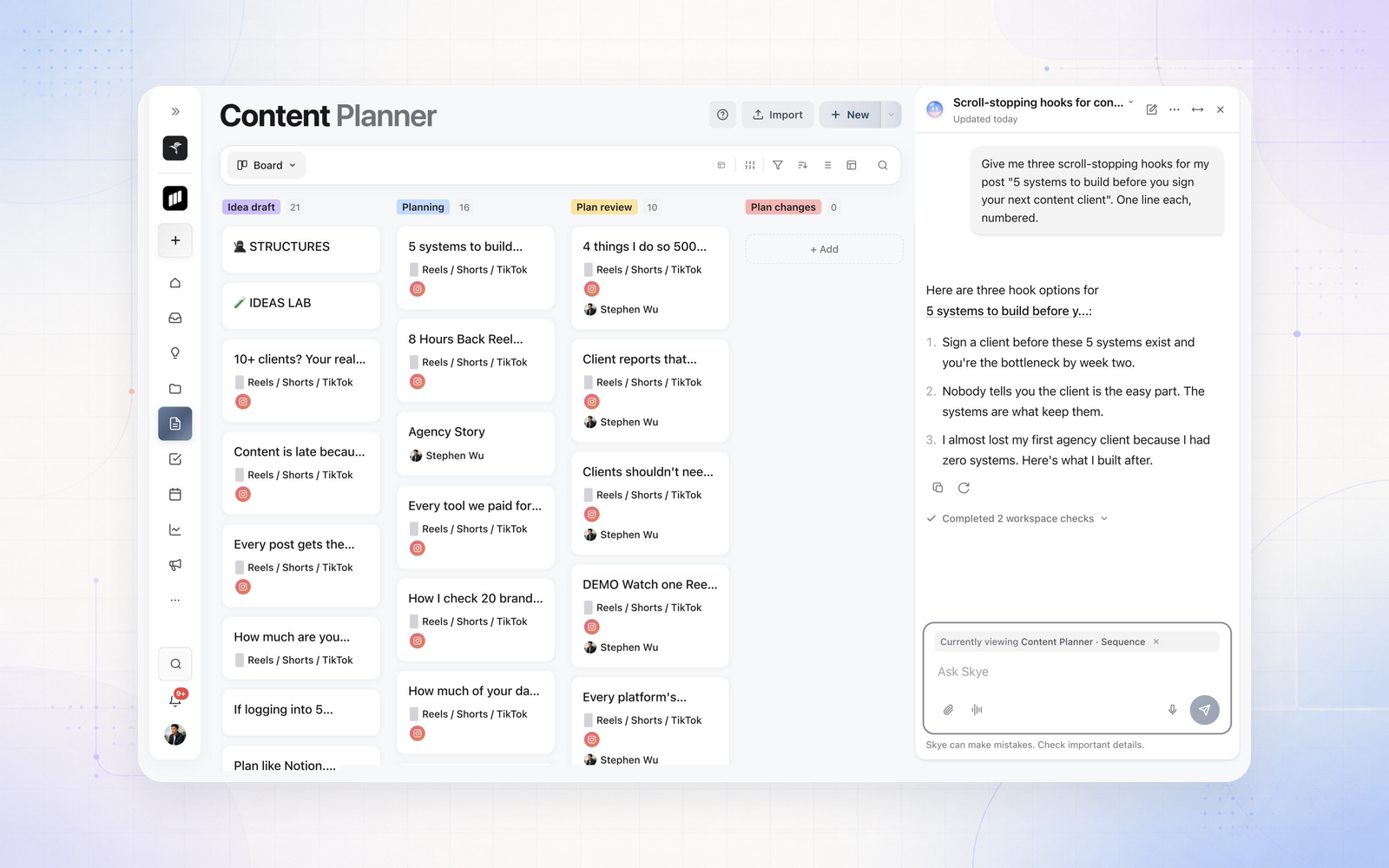Open the analytics chart icon in sidebar
This screenshot has width=1389, height=868.
tap(175, 529)
